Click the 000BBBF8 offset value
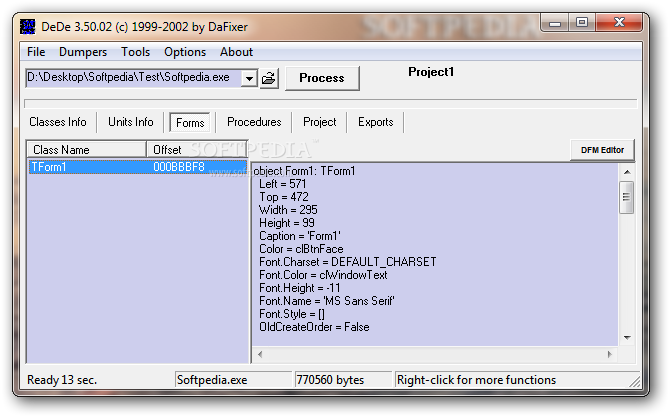 coord(179,167)
